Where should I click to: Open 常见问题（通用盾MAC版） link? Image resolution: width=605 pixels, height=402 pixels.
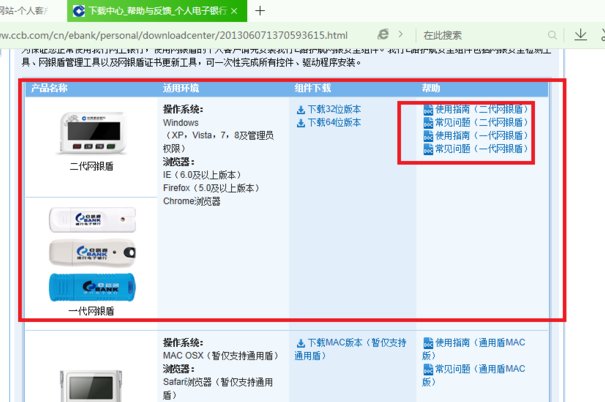point(474,375)
